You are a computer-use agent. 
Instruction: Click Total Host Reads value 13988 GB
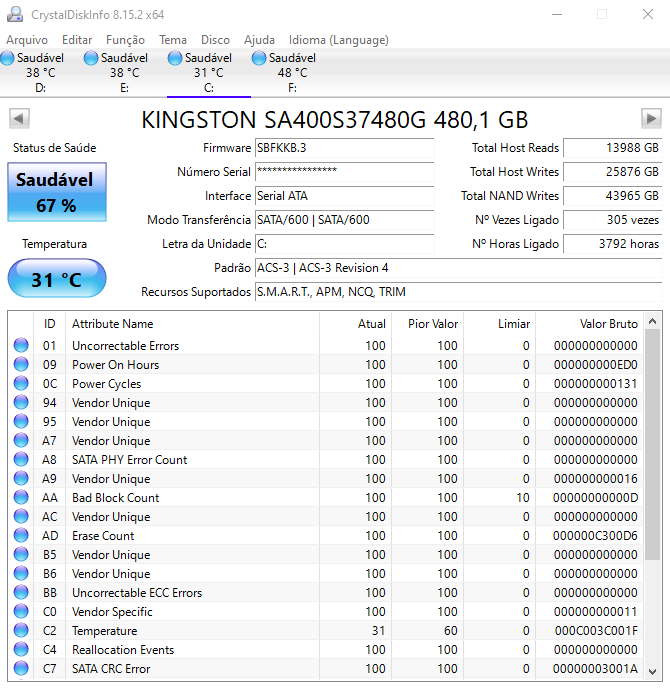(612, 148)
